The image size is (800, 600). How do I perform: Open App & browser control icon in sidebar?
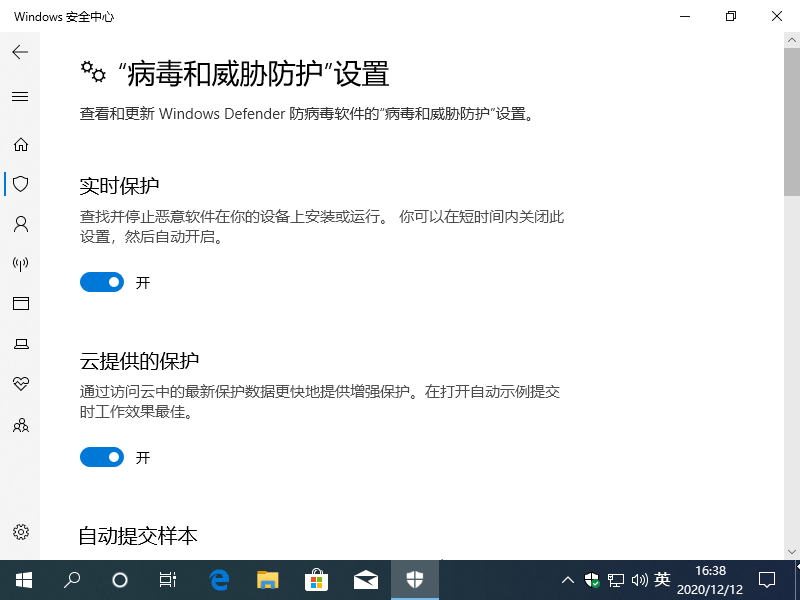[x=21, y=304]
